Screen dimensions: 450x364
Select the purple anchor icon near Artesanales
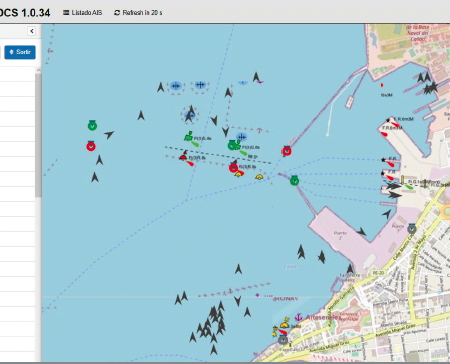pos(299,317)
